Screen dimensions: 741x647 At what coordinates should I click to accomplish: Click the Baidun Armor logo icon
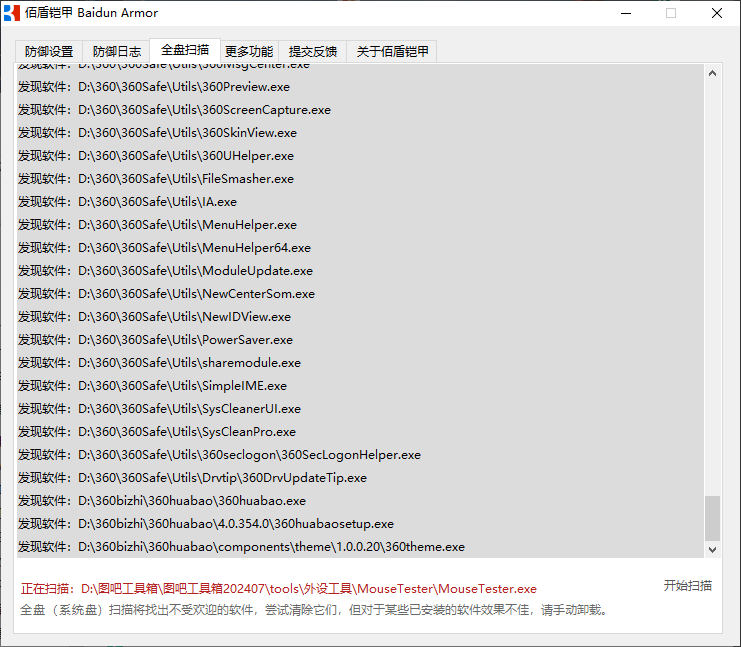click(x=12, y=13)
